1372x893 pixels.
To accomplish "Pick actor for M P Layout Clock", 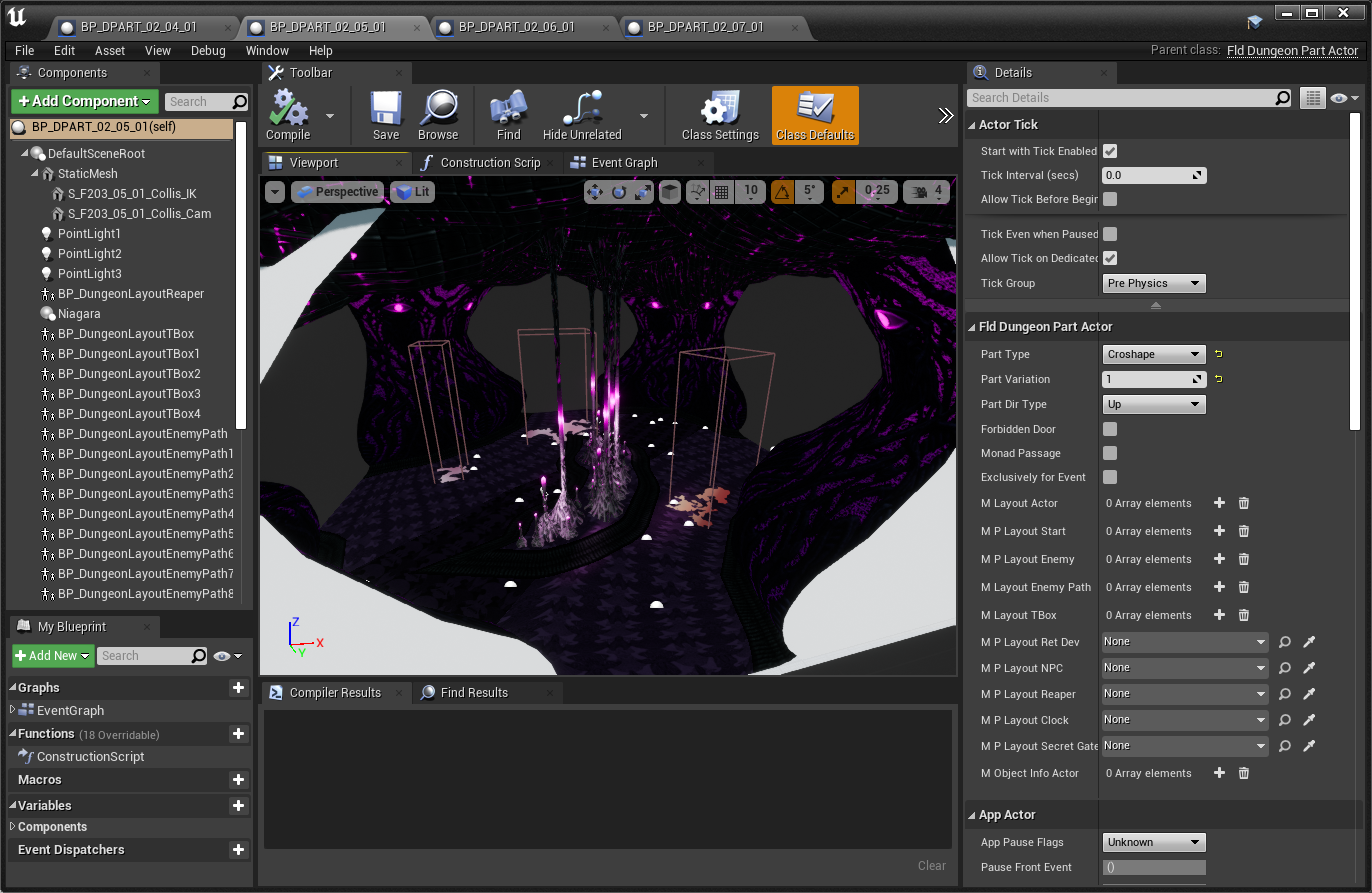I will pos(1309,720).
